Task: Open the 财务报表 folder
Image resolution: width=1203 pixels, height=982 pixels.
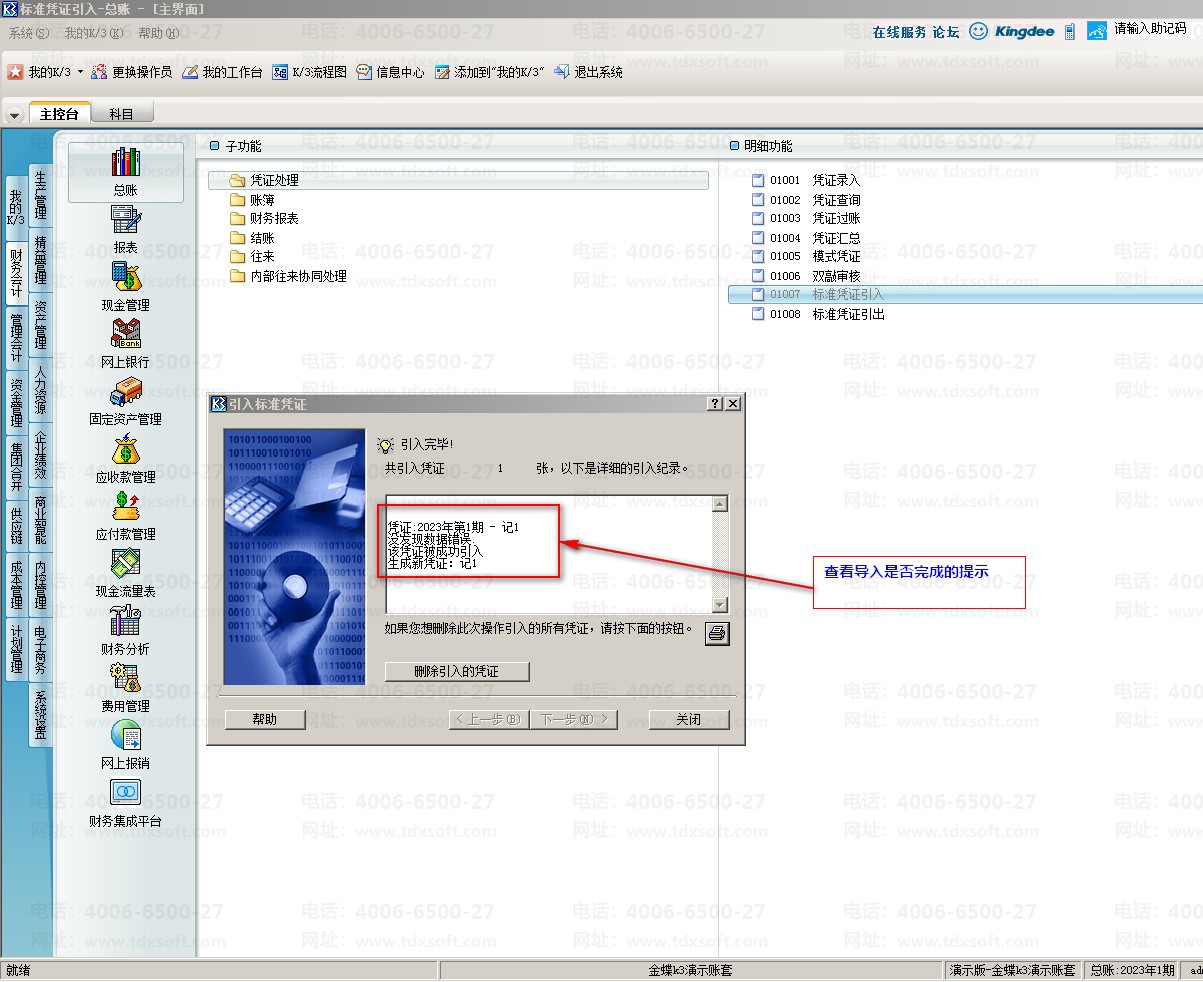Action: pos(273,218)
